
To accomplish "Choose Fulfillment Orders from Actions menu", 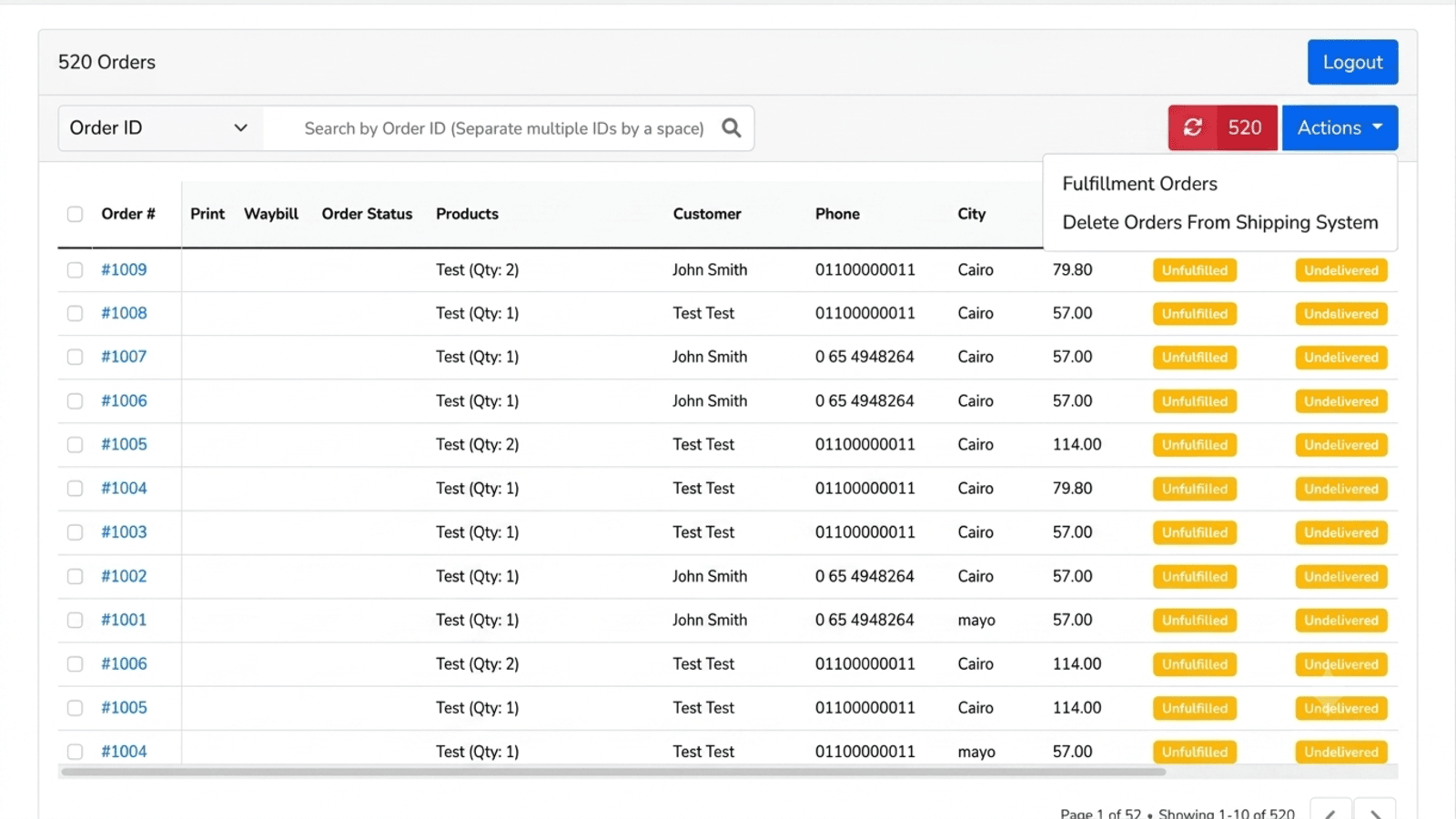I will pos(1139,184).
